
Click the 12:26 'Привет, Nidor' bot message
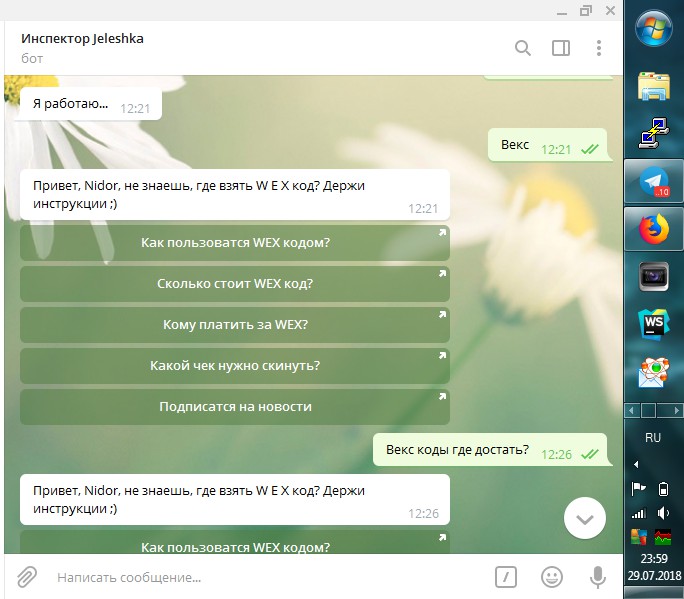point(235,500)
